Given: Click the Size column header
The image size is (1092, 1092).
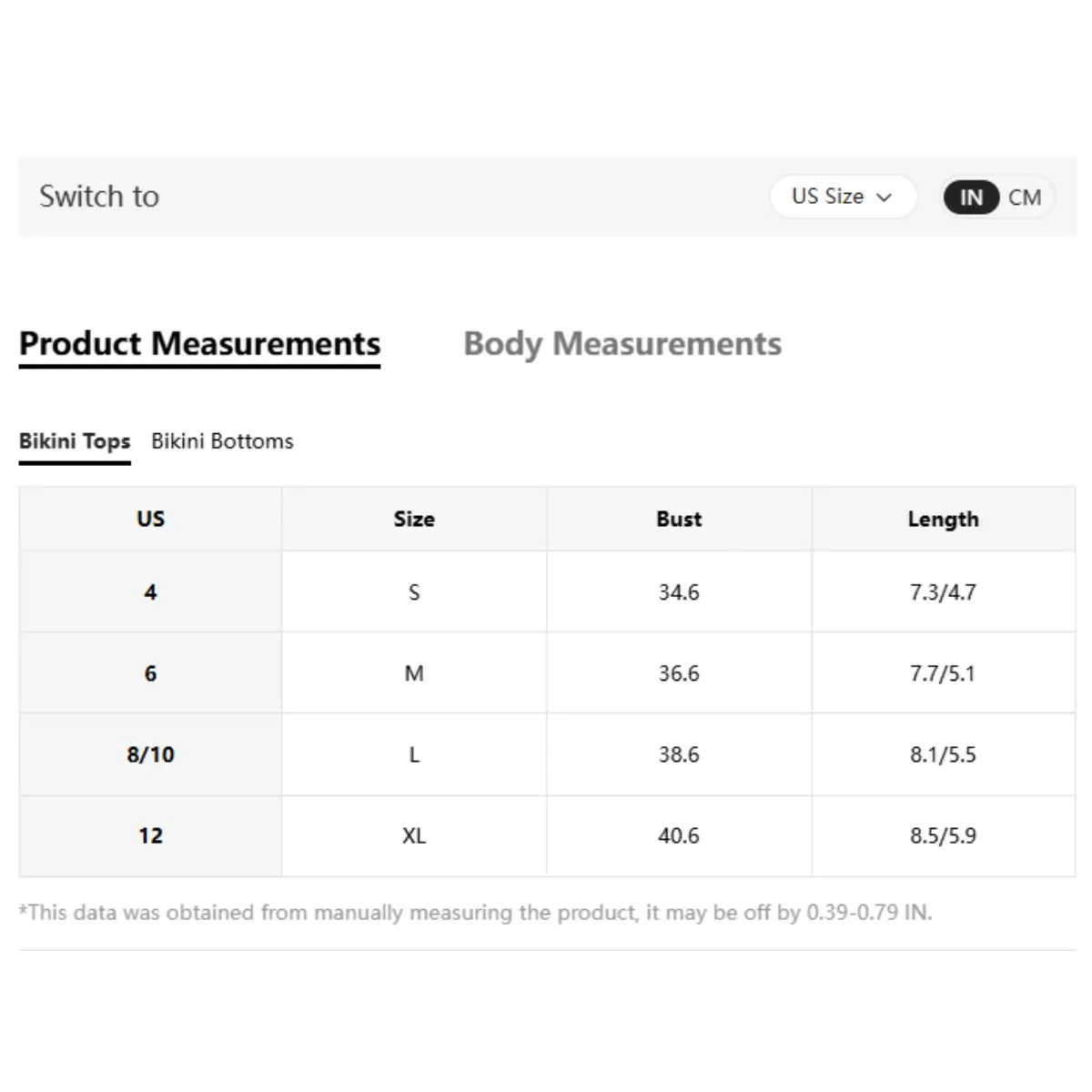Looking at the screenshot, I should coord(414,519).
